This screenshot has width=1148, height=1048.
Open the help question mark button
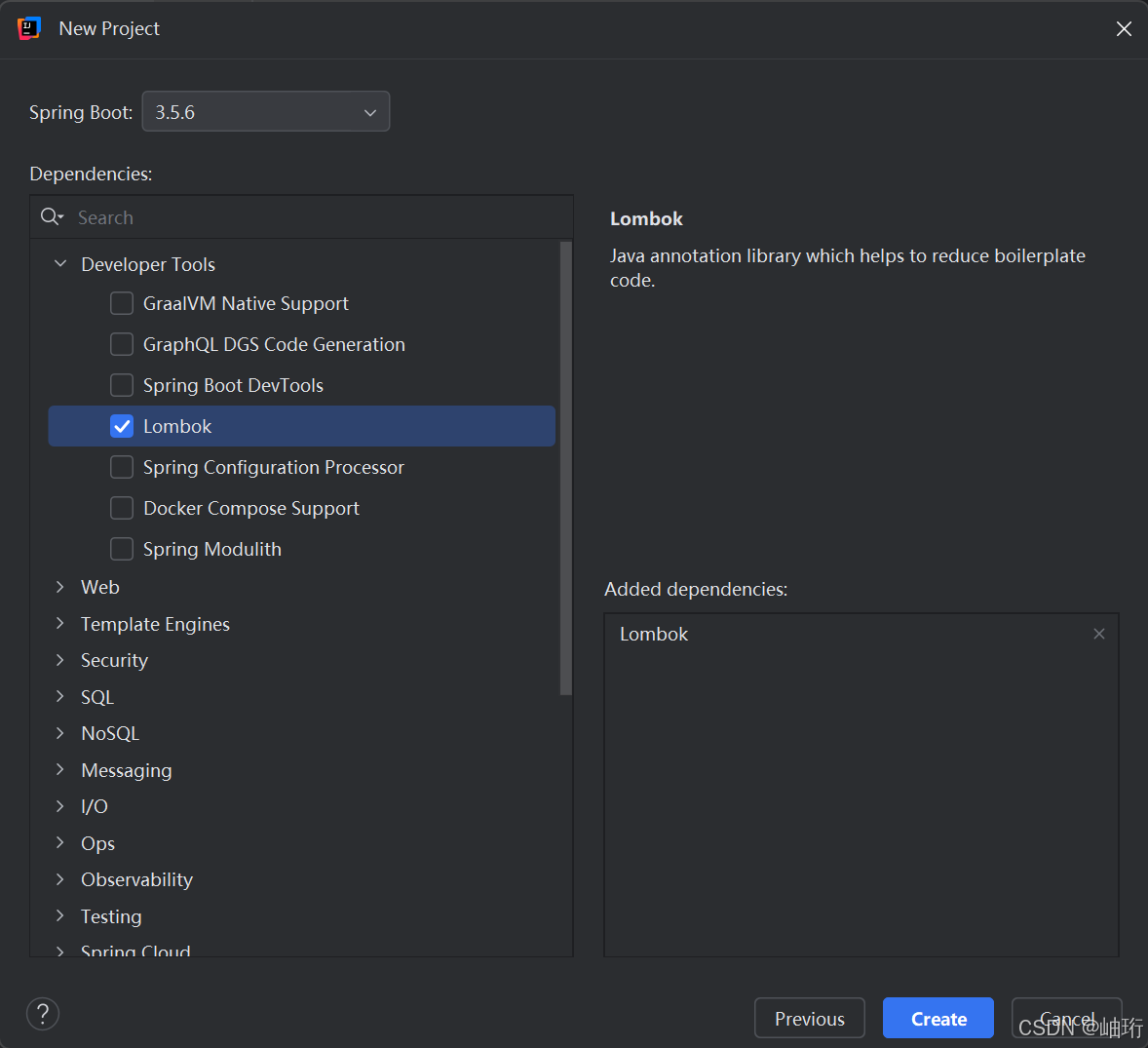43,1014
